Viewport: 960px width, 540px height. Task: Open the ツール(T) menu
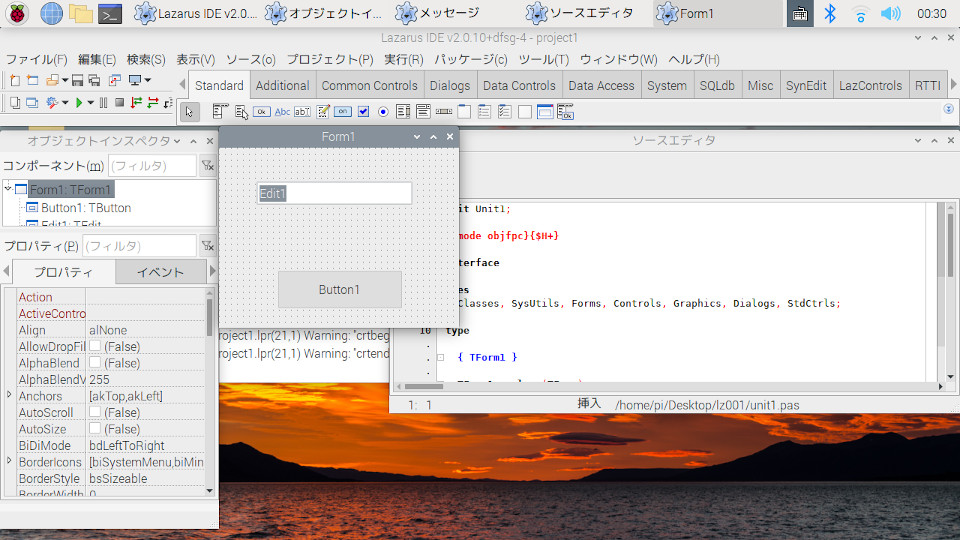coord(544,59)
